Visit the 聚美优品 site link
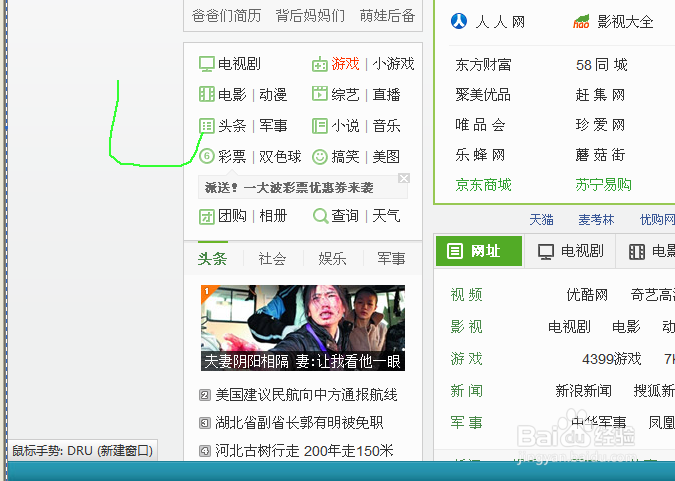Viewport: 675px width, 481px height. pyautogui.click(x=483, y=94)
